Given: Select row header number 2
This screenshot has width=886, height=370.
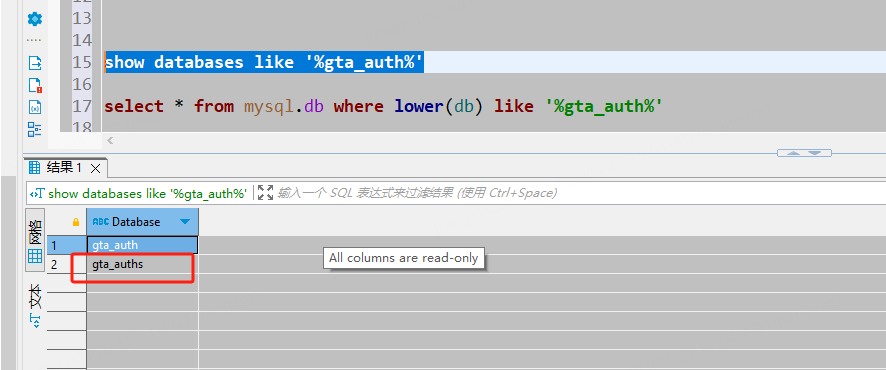Looking at the screenshot, I should [66, 264].
